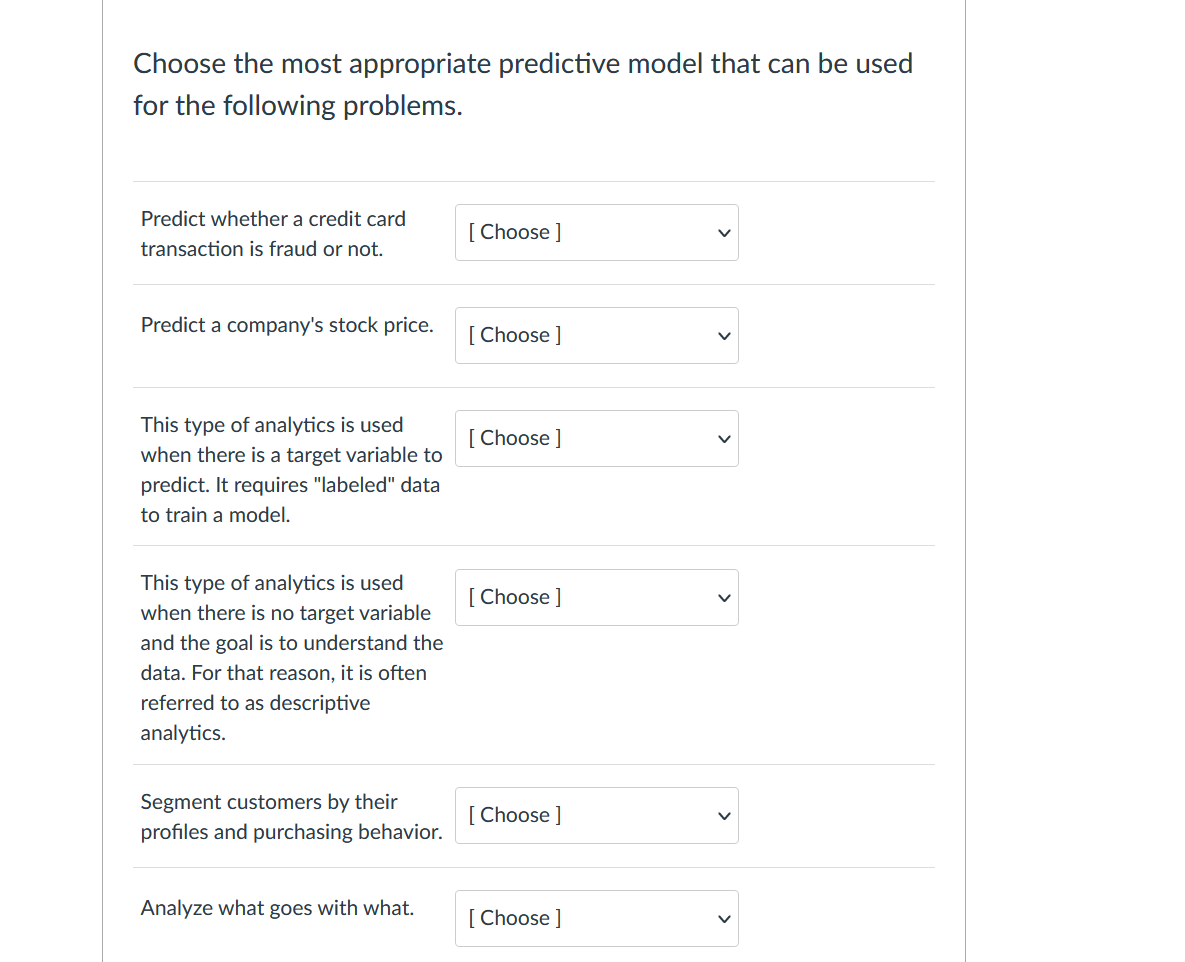Screen dimensions: 1185x962
Task: Open the dropdown for credit card fraud question
Action: coord(596,232)
